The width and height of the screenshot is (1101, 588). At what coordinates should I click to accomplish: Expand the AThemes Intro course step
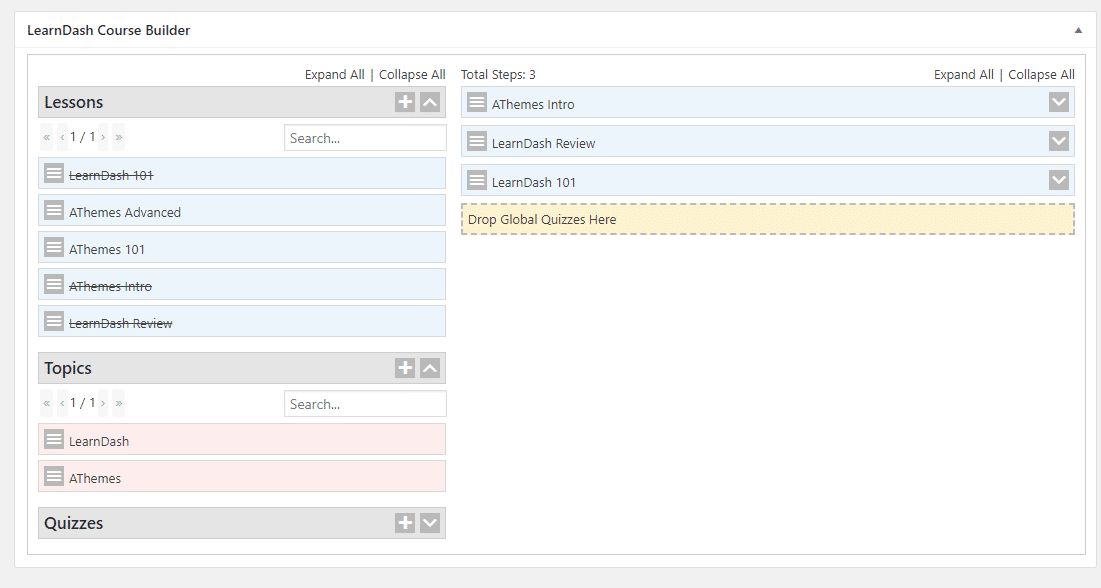(x=1059, y=103)
